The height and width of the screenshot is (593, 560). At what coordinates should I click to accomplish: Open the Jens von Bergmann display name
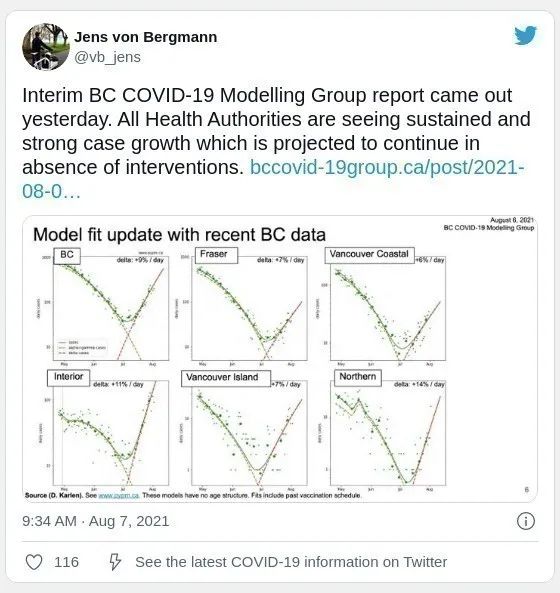pyautogui.click(x=146, y=37)
